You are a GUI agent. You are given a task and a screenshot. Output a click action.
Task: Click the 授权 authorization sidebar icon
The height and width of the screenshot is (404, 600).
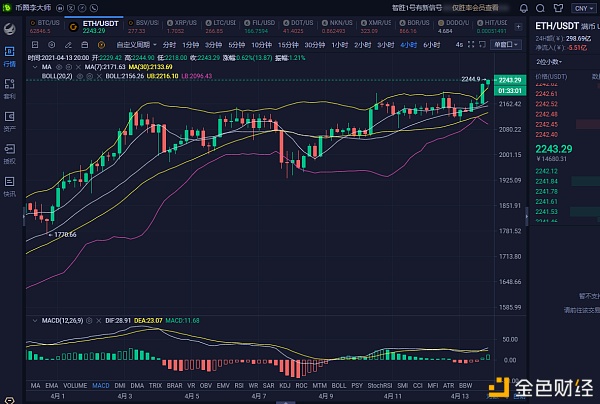click(9, 153)
